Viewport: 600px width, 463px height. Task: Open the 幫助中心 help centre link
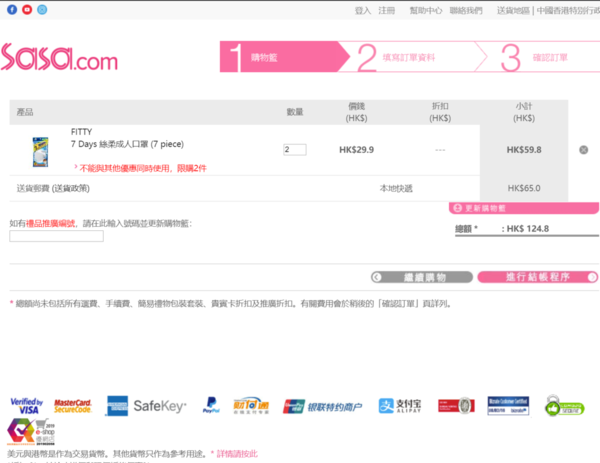[x=426, y=11]
